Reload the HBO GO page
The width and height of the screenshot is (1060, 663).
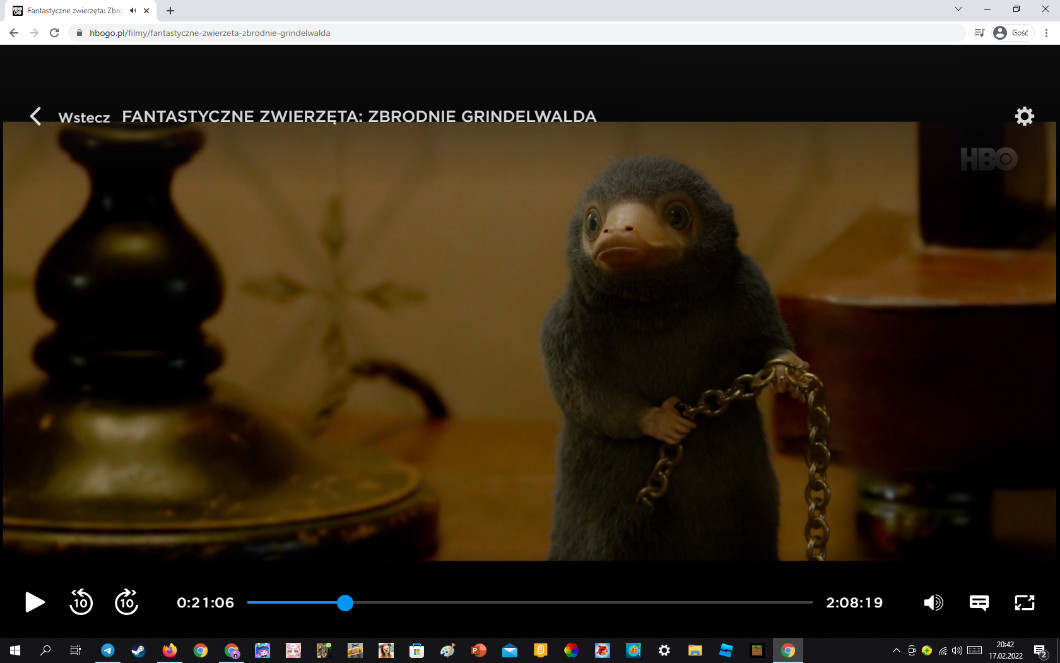pos(54,32)
